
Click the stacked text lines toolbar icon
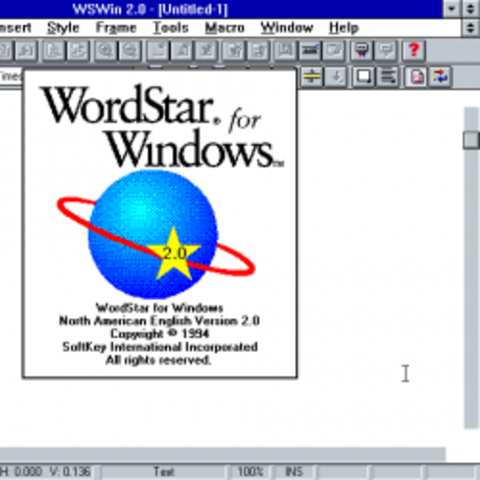pyautogui.click(x=387, y=77)
